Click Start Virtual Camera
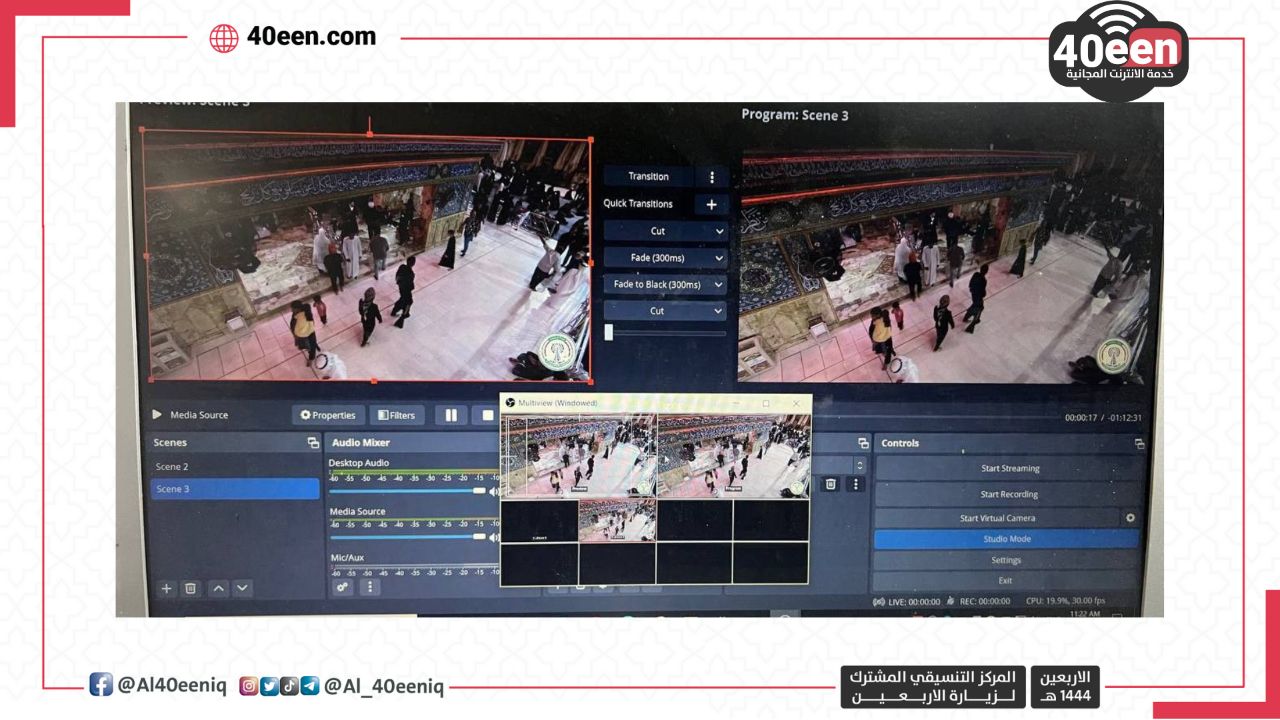 click(997, 518)
